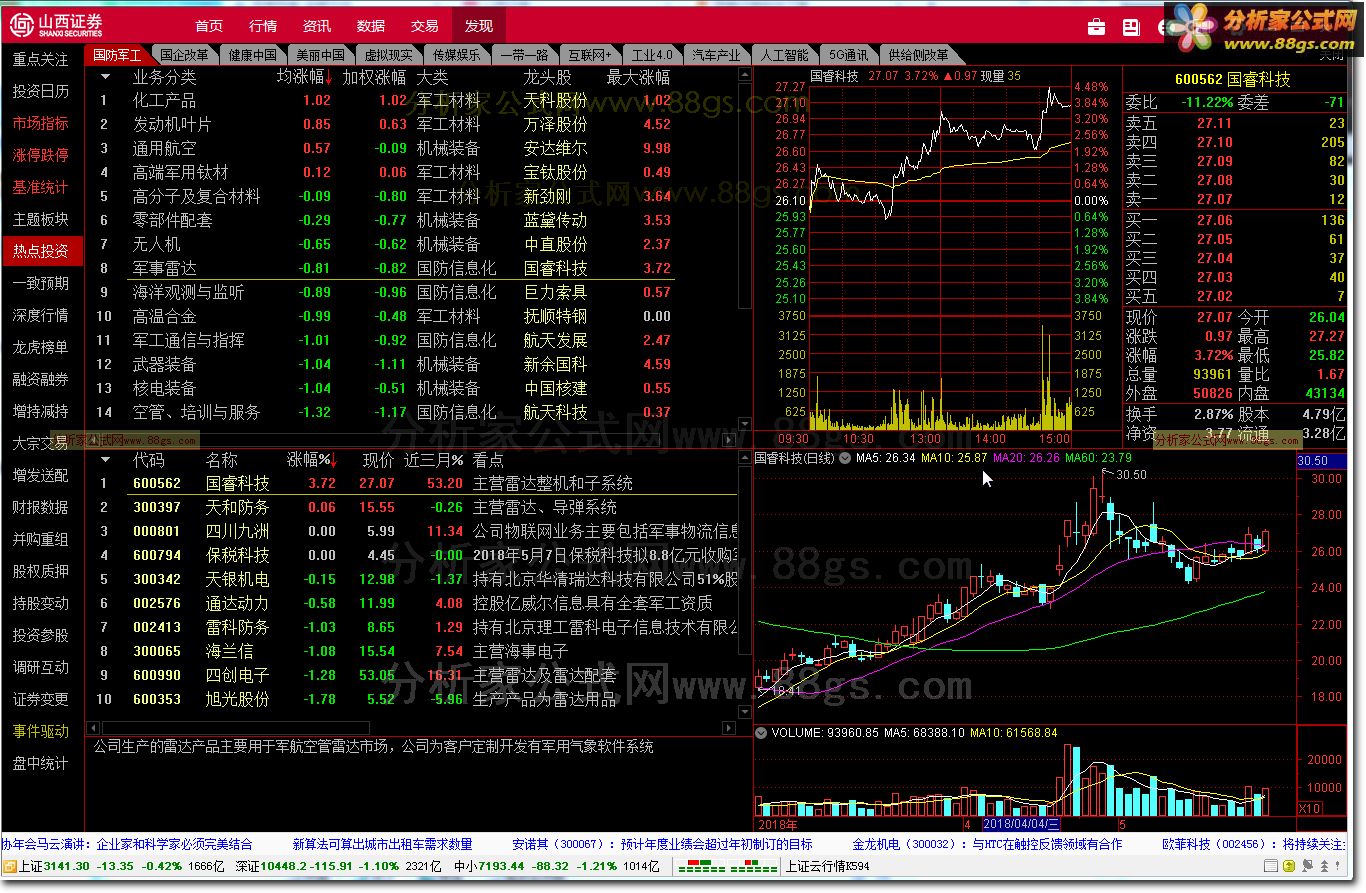Screen dimensions: 1366x893
Task: Select 盘中统计 in left sidebar
Action: [x=41, y=763]
